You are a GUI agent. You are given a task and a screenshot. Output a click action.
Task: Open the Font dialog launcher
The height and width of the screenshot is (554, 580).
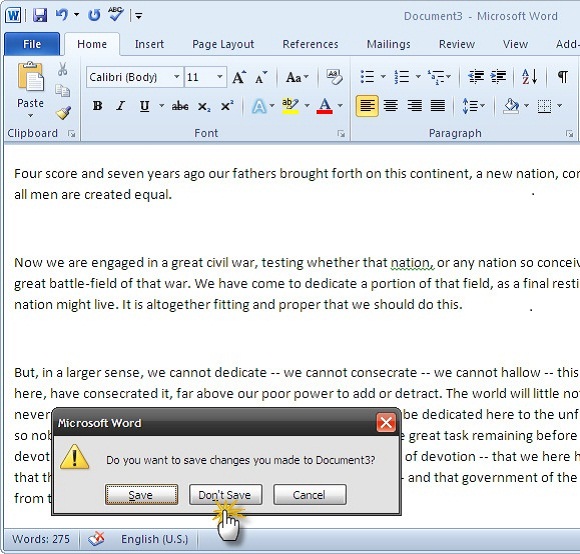click(341, 134)
